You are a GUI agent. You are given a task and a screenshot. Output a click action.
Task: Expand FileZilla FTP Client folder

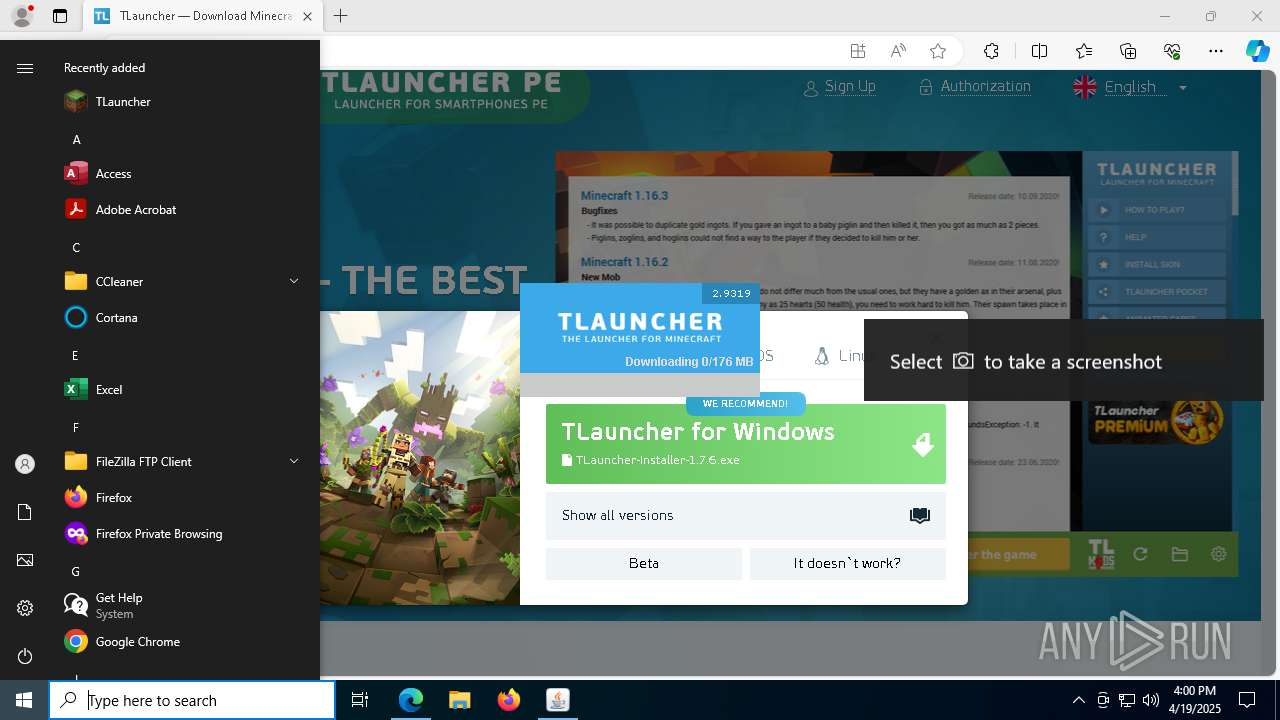click(180, 462)
